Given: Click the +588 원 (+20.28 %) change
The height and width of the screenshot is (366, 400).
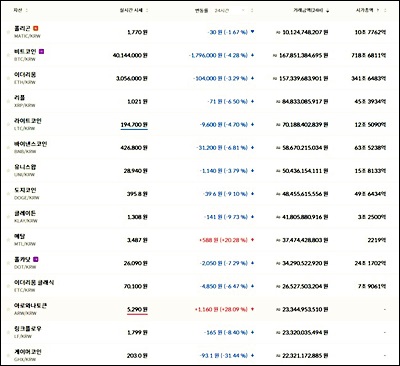Looking at the screenshot, I should 224,240.
